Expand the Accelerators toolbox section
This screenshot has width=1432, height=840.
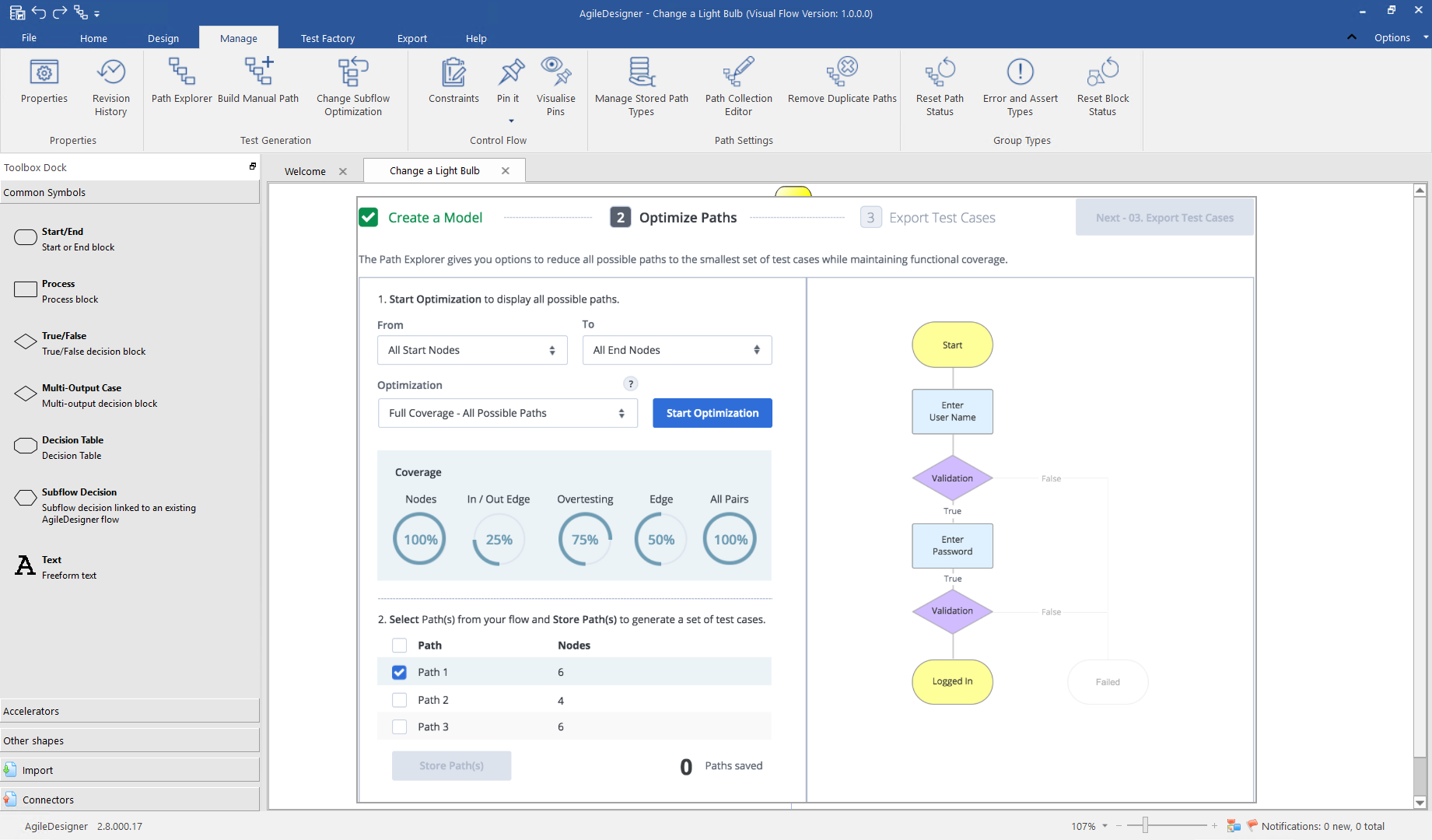(x=130, y=711)
